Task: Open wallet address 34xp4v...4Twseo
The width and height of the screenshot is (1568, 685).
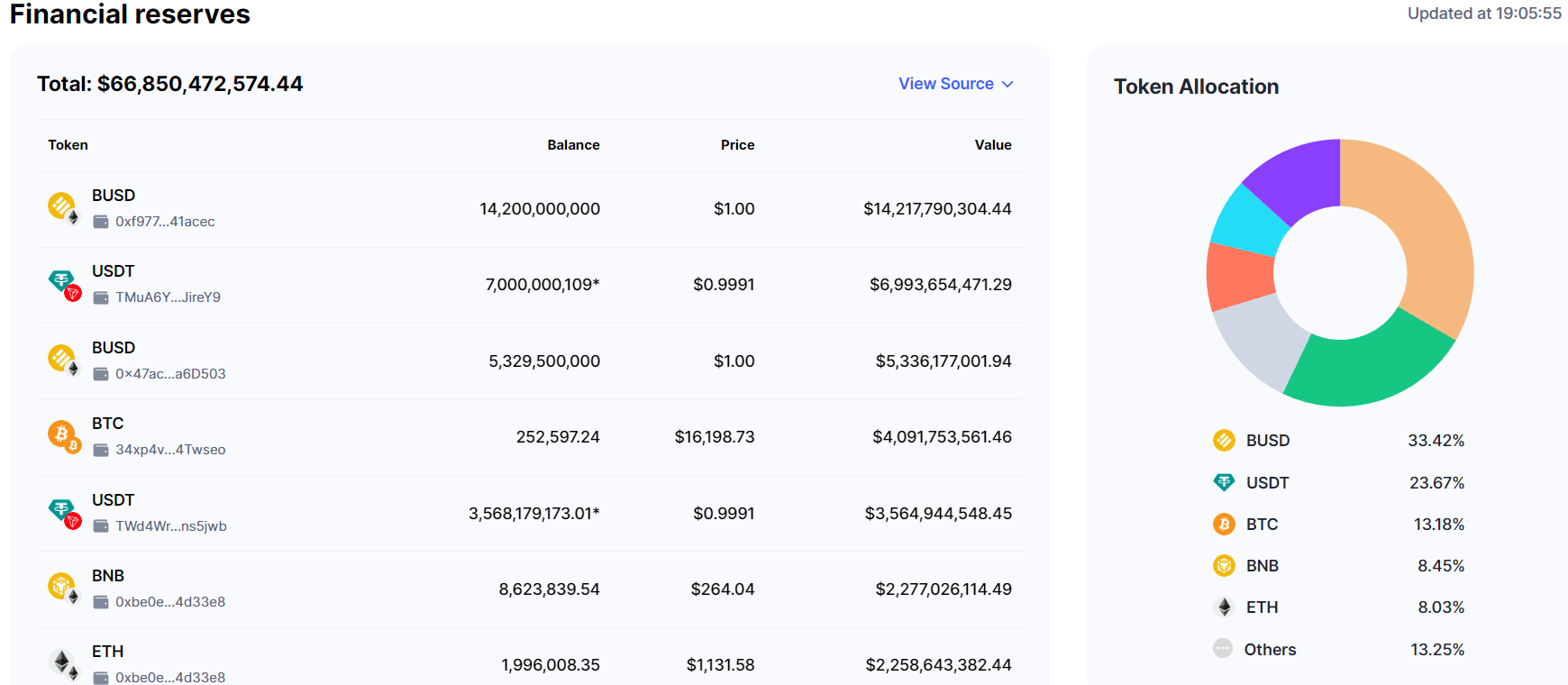Action: tap(170, 450)
